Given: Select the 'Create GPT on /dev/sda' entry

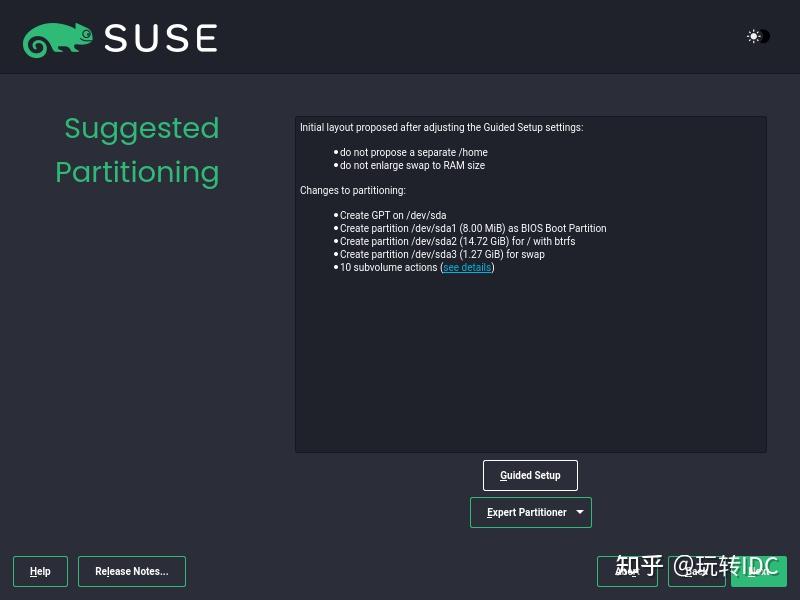Looking at the screenshot, I should coord(391,215).
